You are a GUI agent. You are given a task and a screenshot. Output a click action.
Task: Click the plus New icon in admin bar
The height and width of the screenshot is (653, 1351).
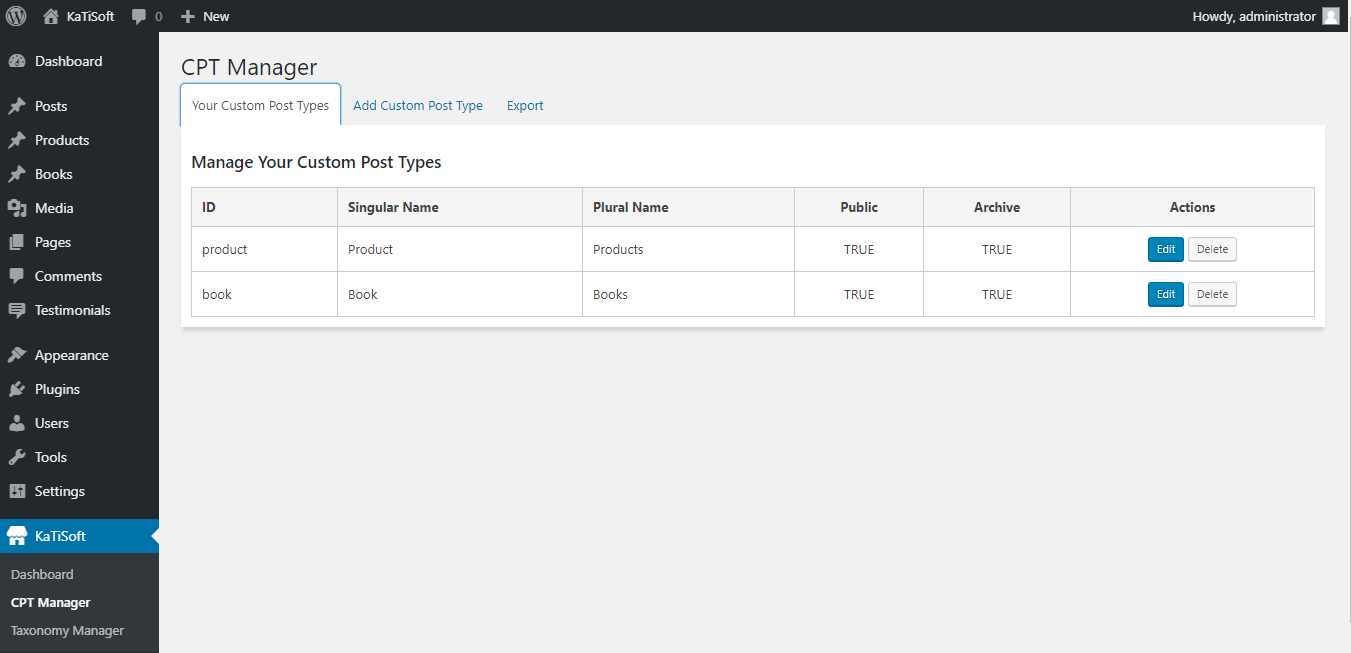[187, 16]
